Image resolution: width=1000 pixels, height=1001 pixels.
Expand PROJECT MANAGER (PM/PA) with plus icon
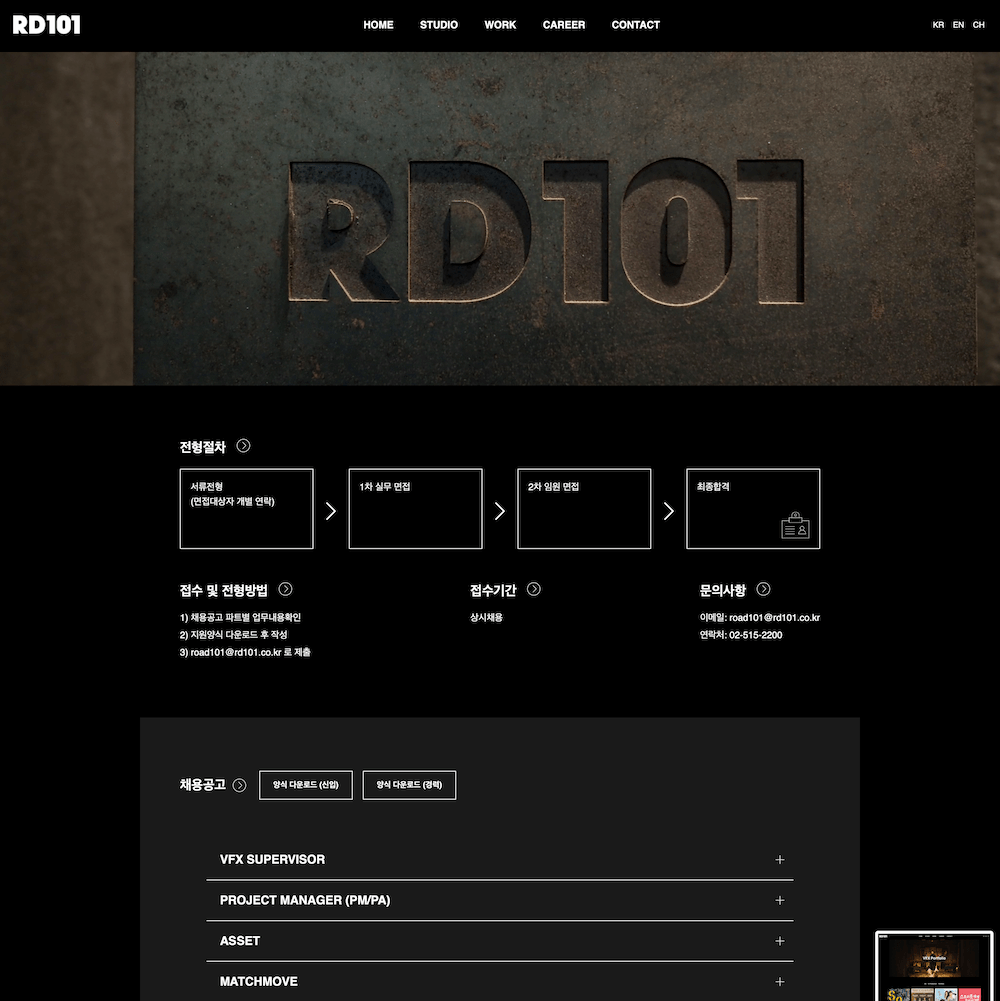pos(780,900)
